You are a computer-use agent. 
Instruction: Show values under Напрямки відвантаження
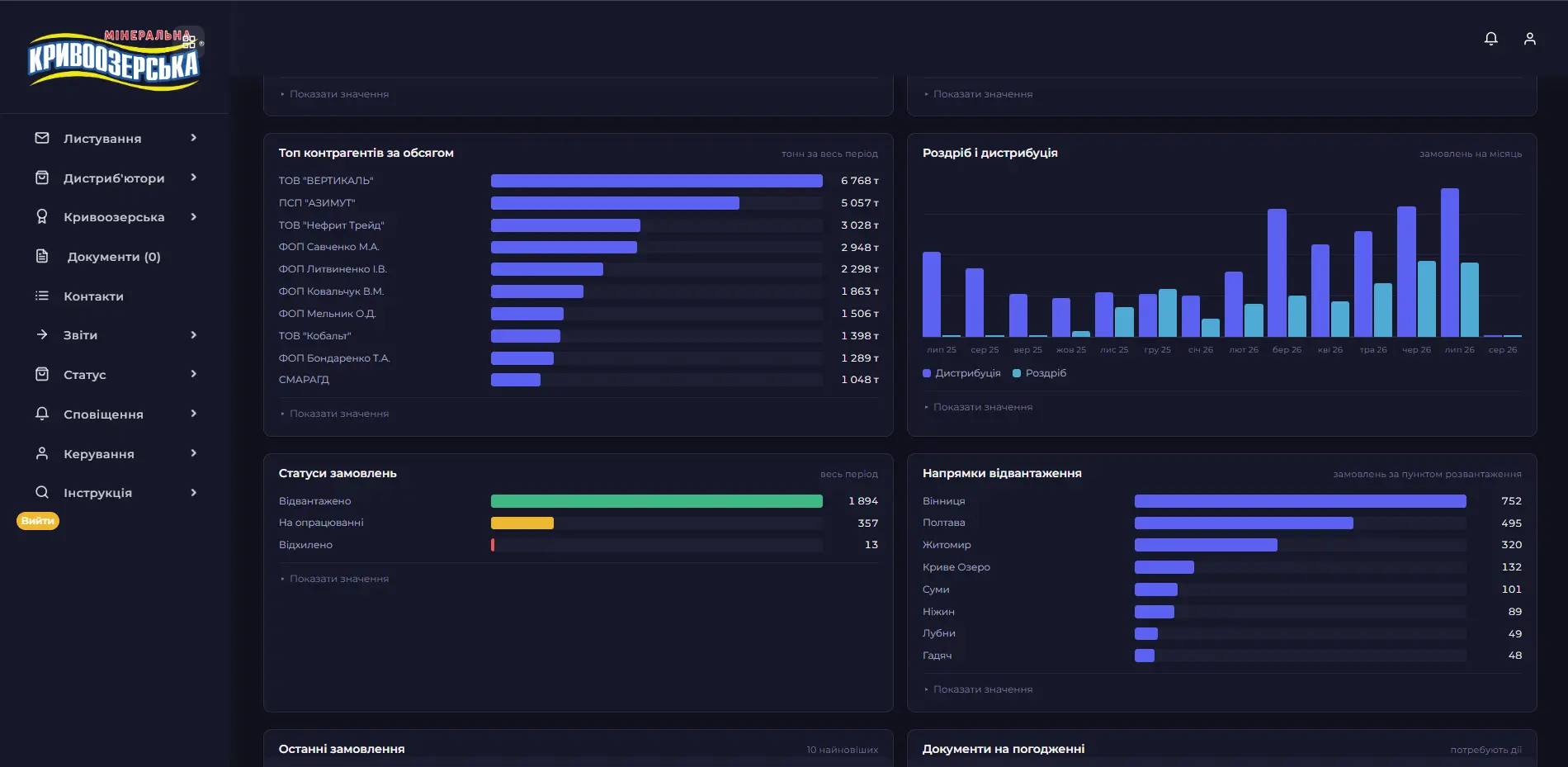978,689
